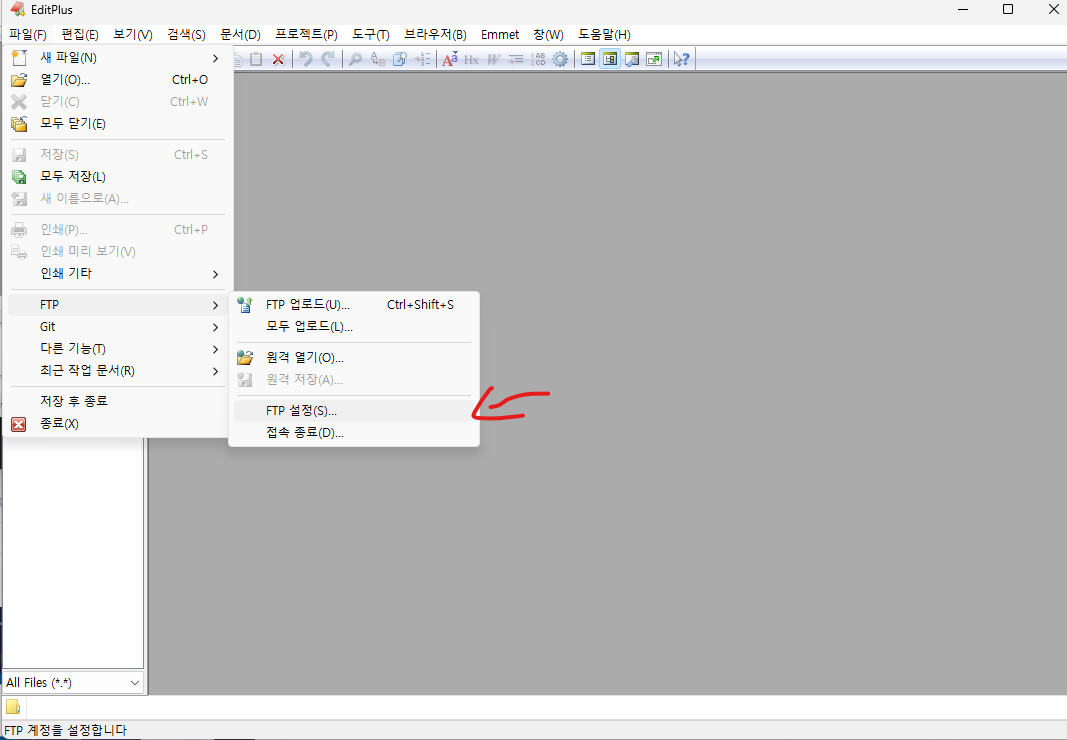Open the 창(W) menu

click(548, 35)
